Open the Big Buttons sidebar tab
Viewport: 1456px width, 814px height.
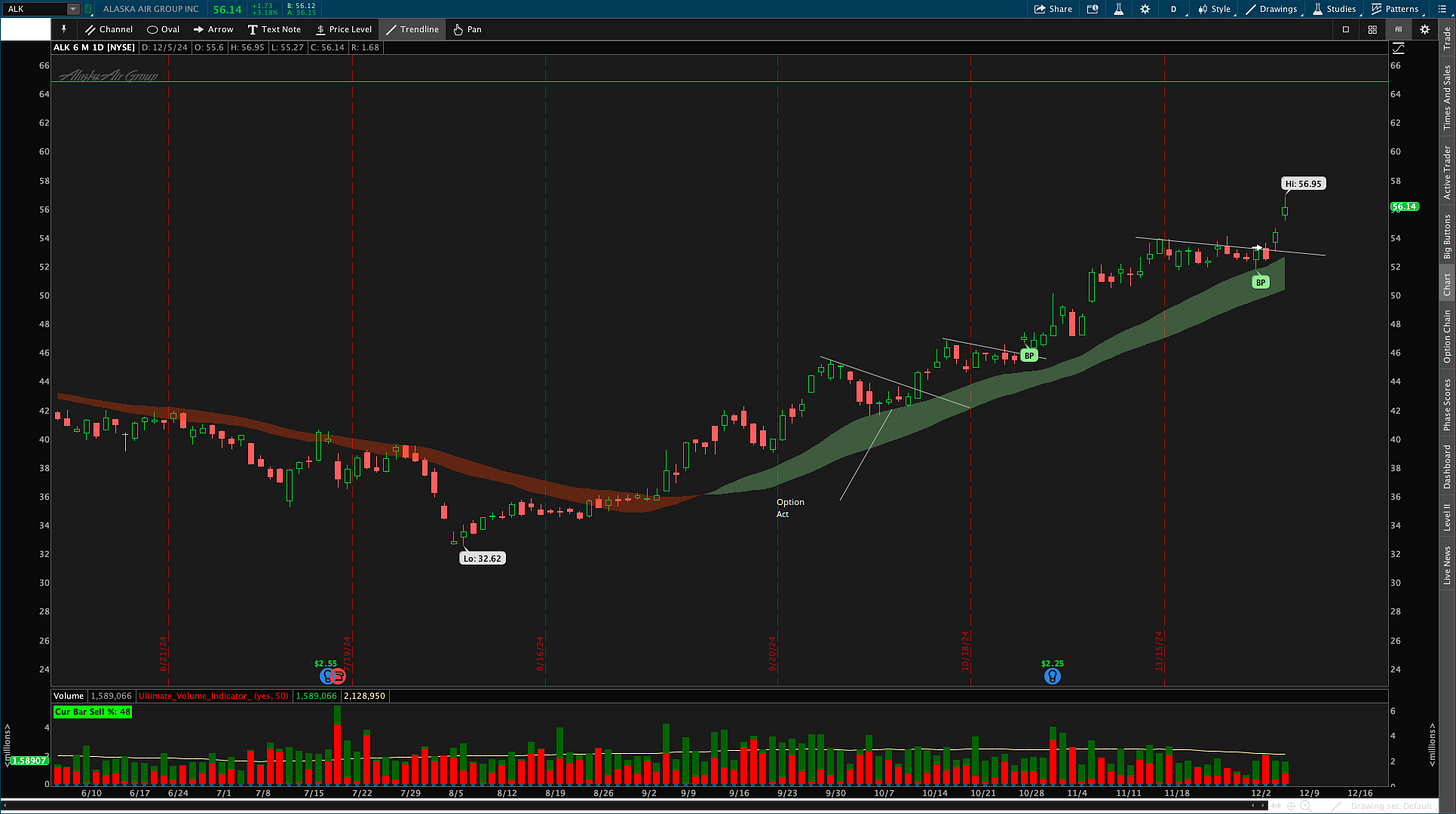click(1446, 237)
